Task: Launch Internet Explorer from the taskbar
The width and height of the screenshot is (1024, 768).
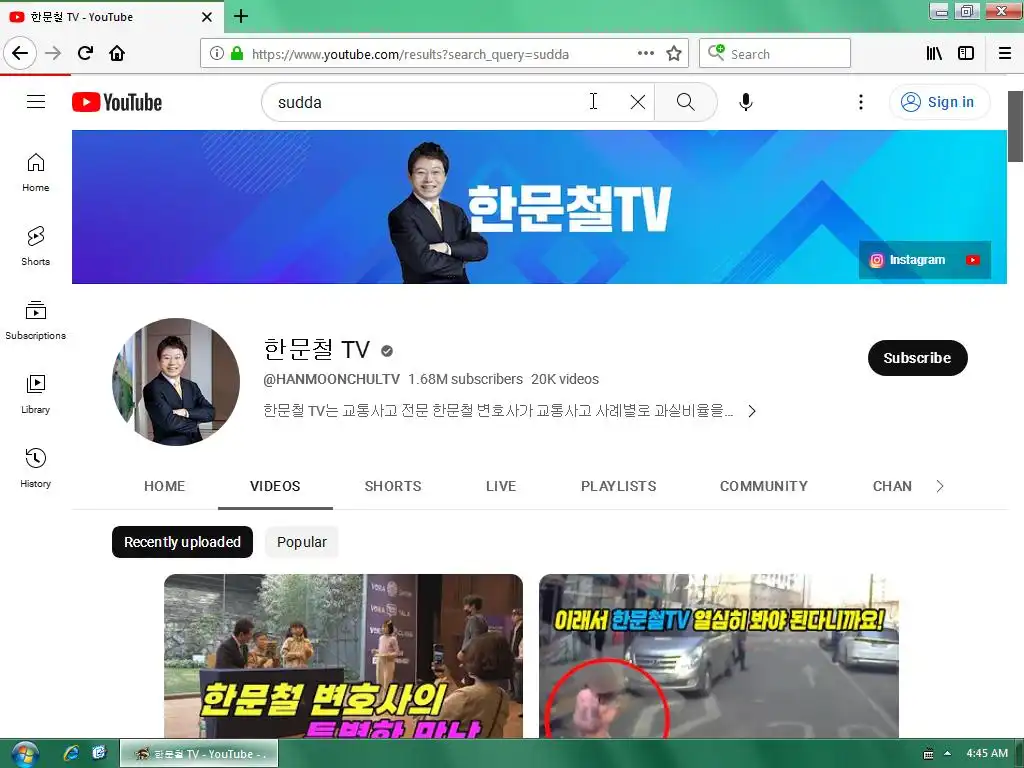Action: (x=71, y=754)
